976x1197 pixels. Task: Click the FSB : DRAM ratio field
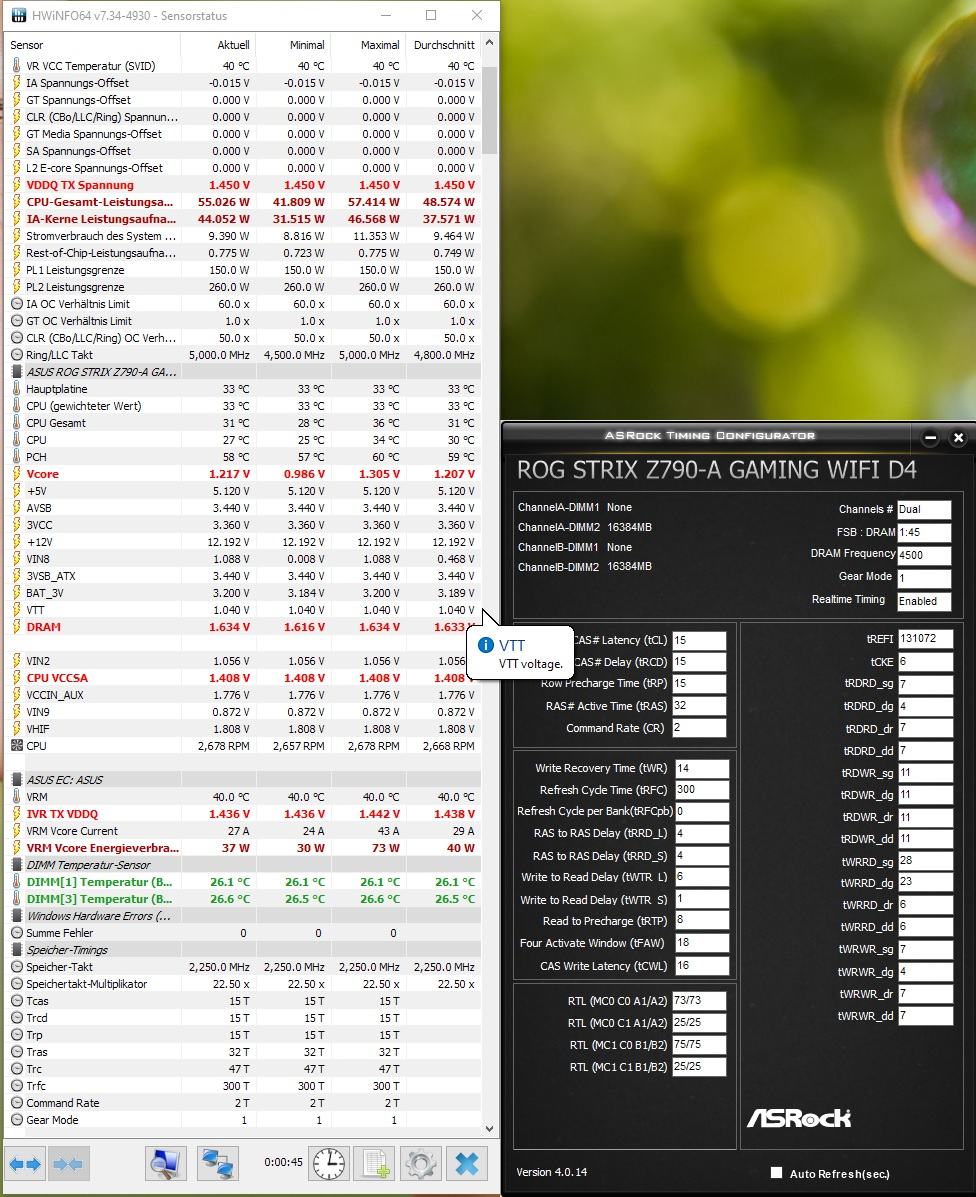click(x=924, y=532)
